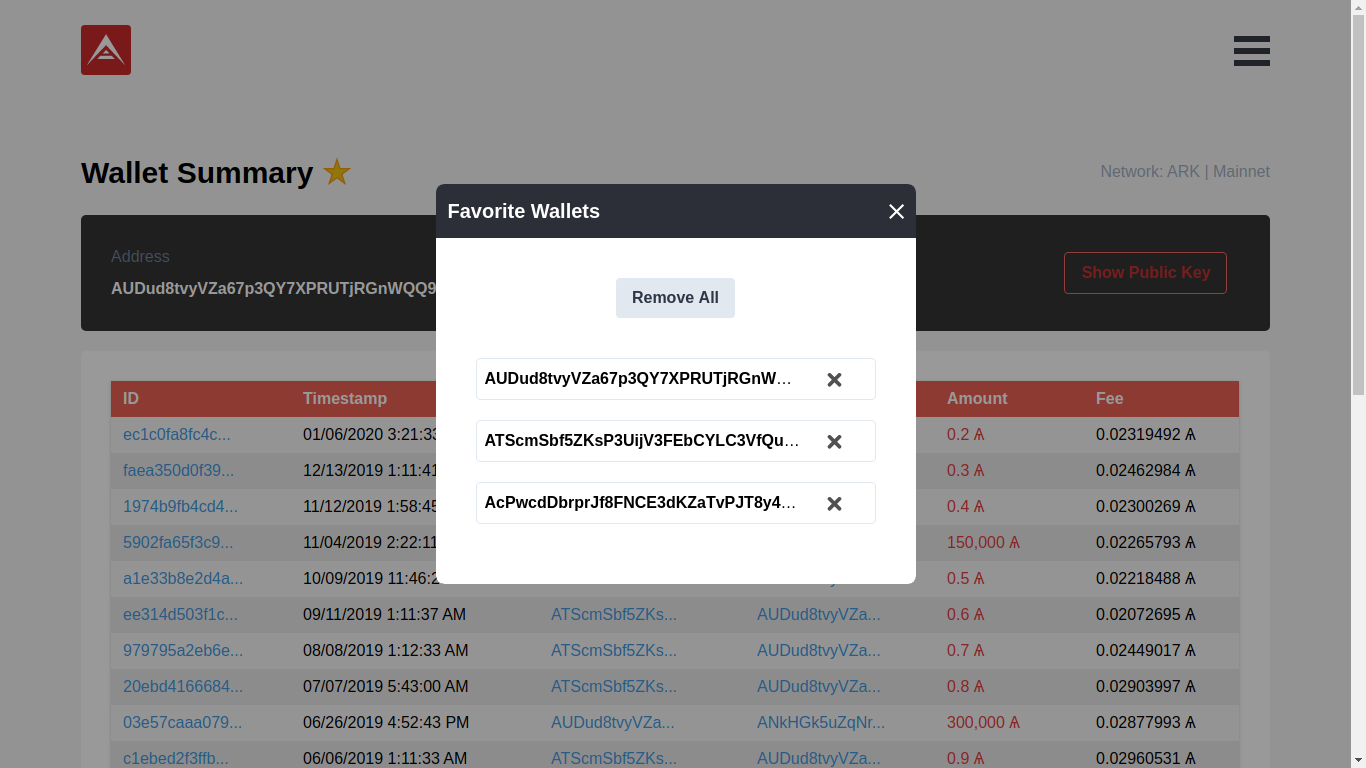Remove favorite wallet AcPwcdDbrprJf8FNCE3dKZaTvPJT8y4
Screen dimensions: 1366x768
834,504
